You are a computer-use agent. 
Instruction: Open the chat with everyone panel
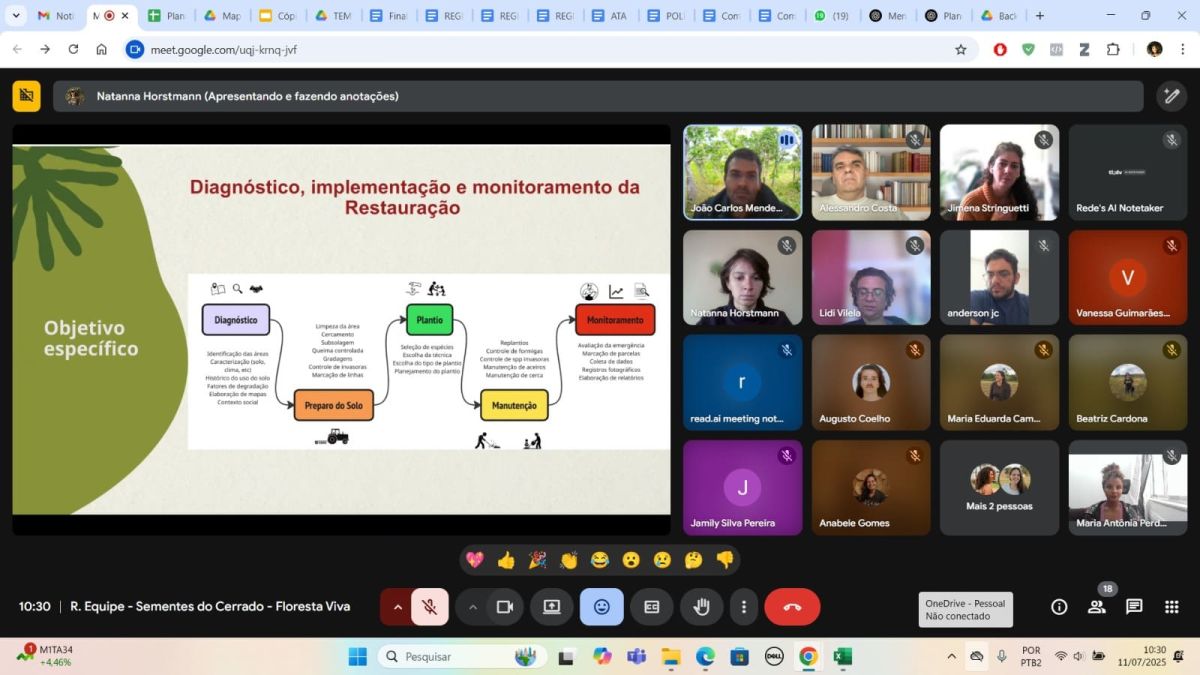tap(1134, 607)
